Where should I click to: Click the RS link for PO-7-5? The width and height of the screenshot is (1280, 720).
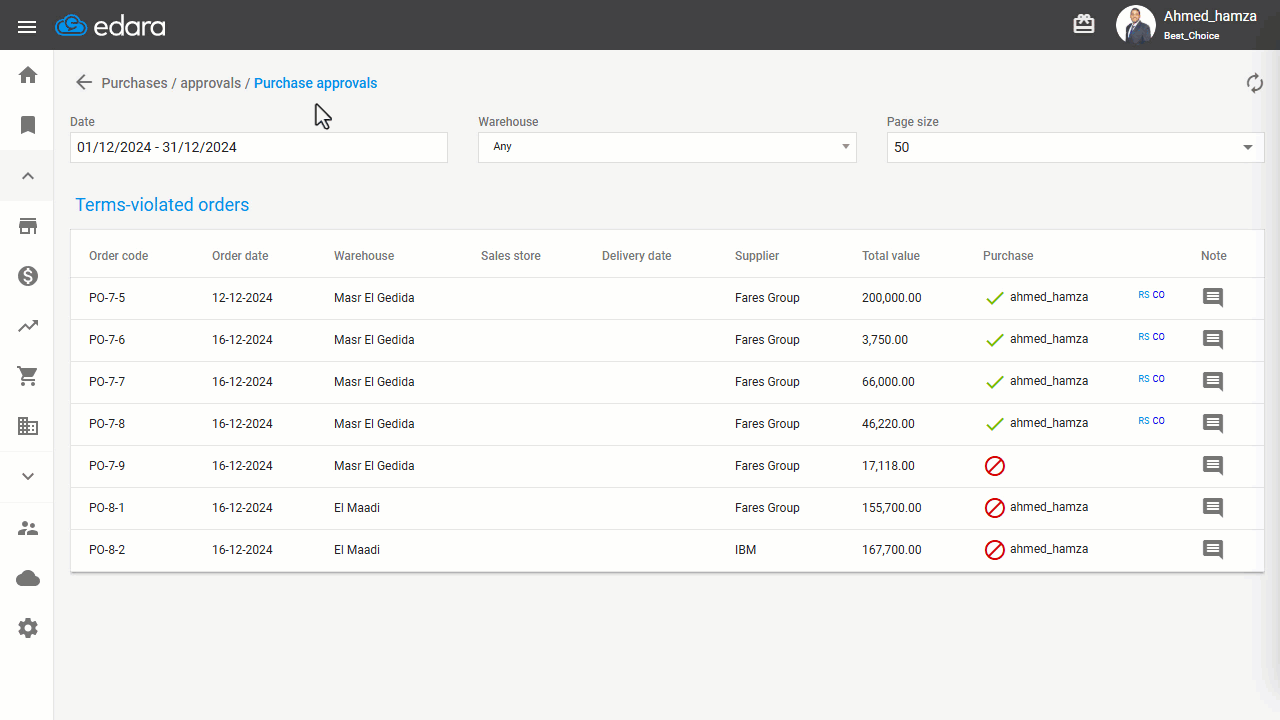coord(1144,295)
